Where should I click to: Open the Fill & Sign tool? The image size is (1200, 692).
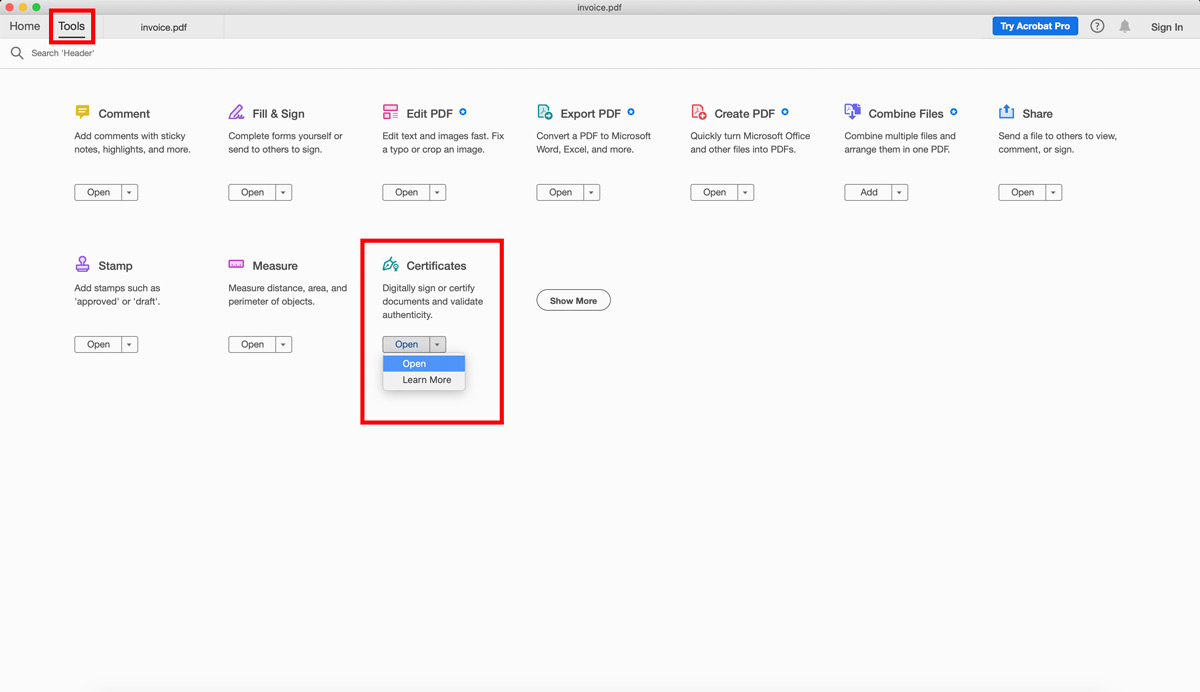tap(253, 192)
